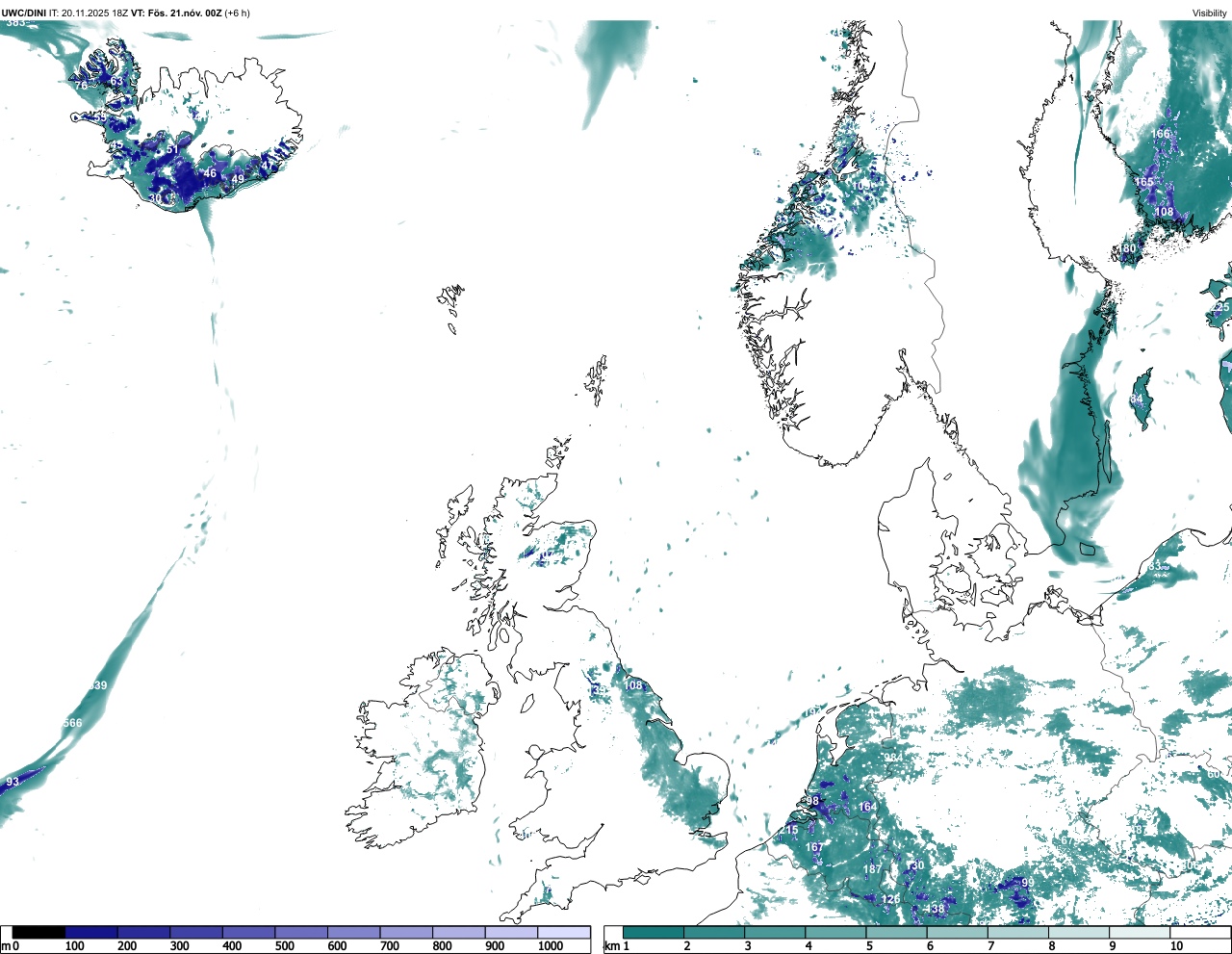Click the '126' value near the bottom
The width and height of the screenshot is (1232, 954).
[x=891, y=899]
